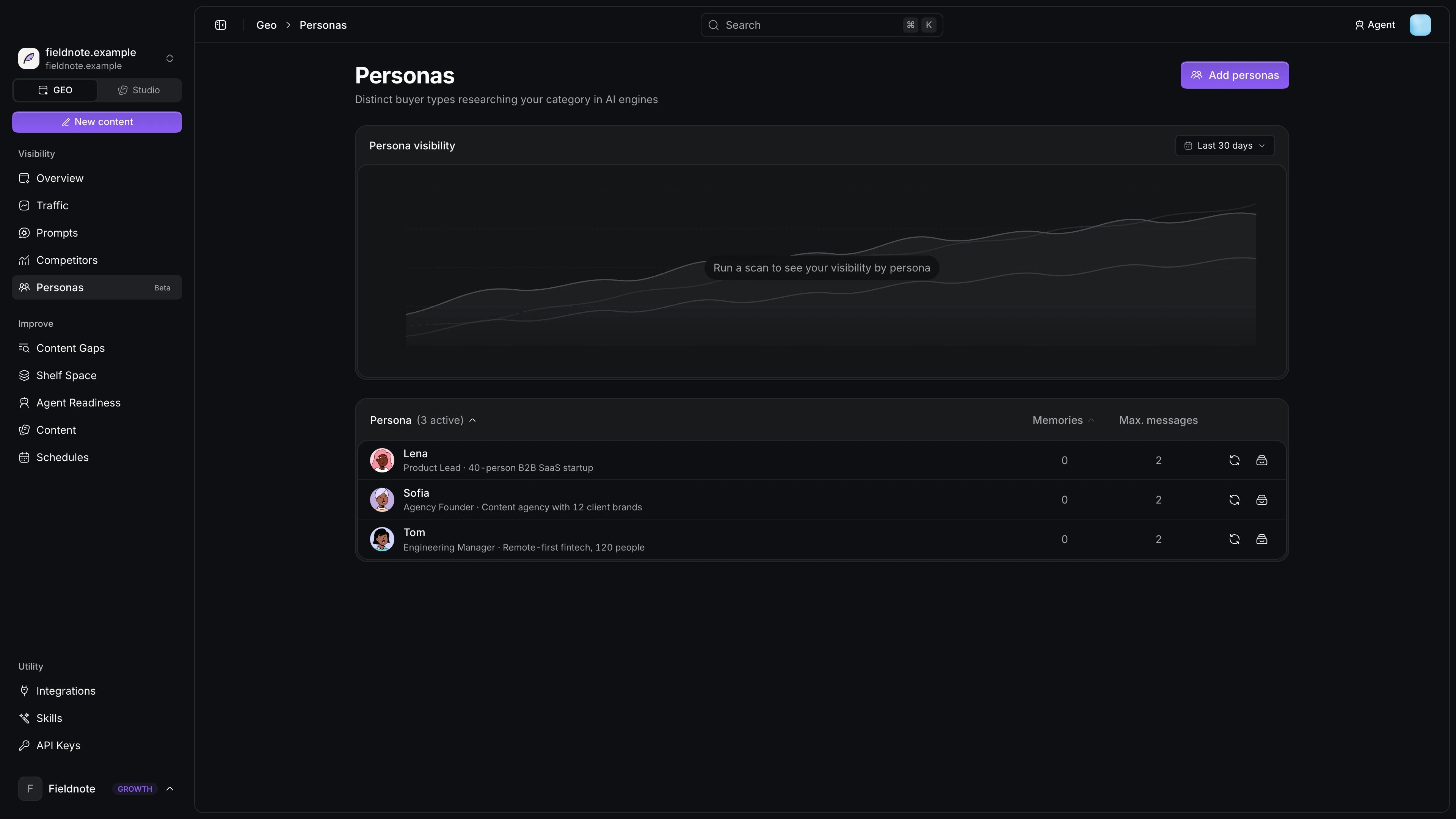The image size is (1456, 819).
Task: Open the Agent button in top bar
Action: pyautogui.click(x=1374, y=25)
